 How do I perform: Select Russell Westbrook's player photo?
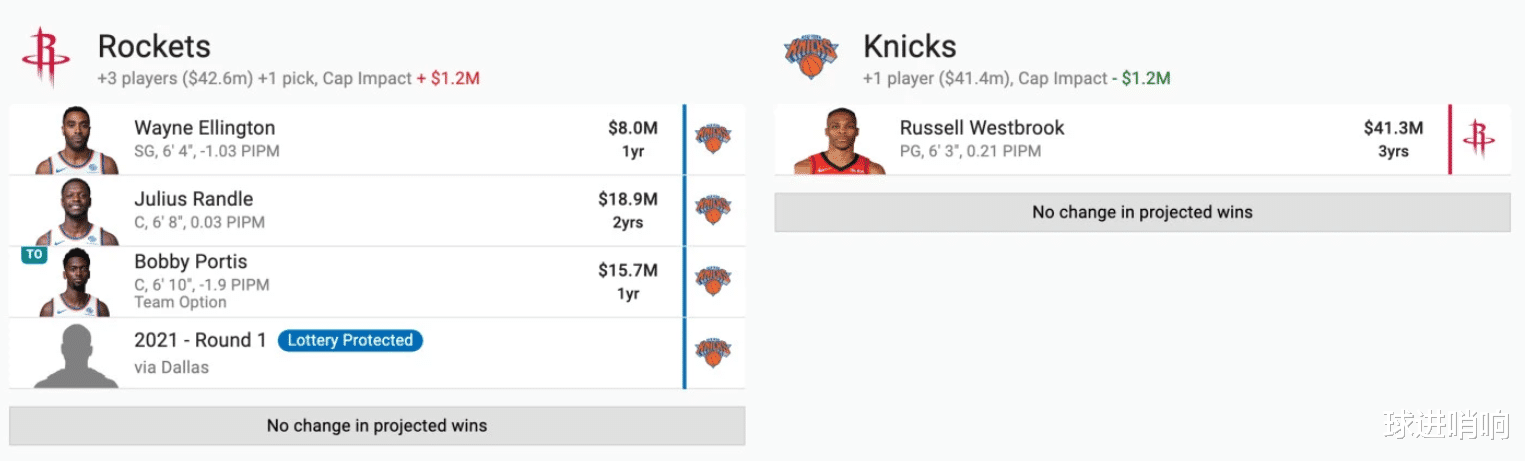(839, 141)
